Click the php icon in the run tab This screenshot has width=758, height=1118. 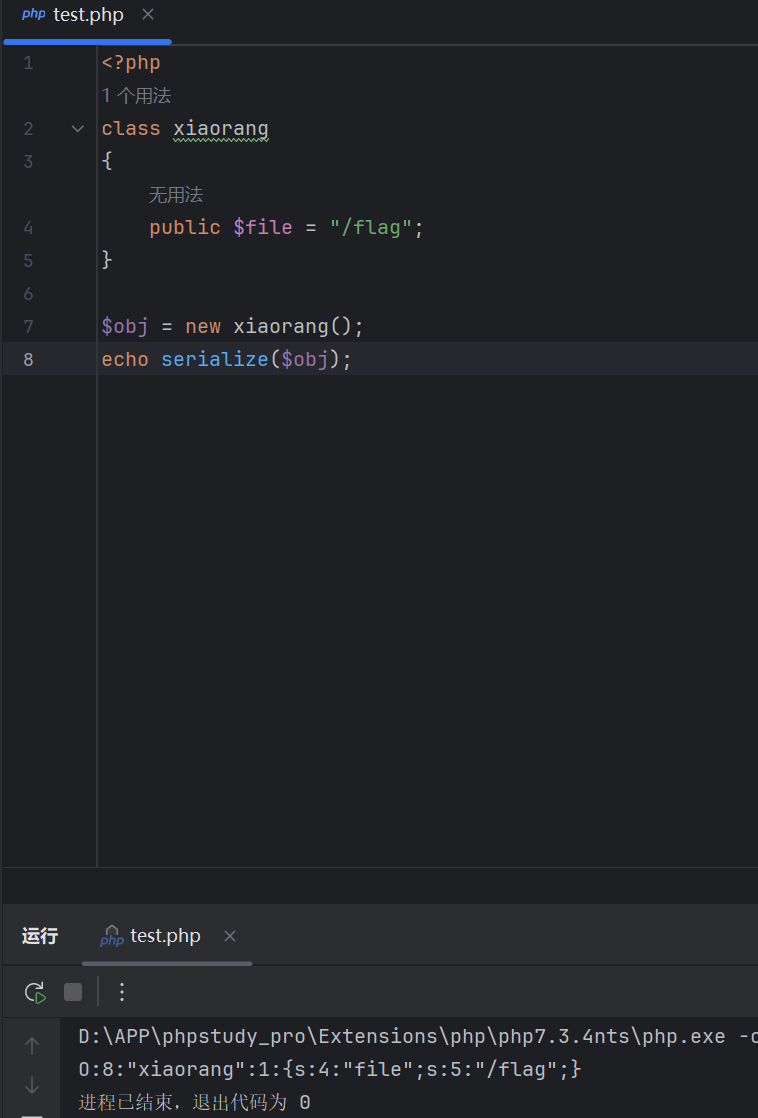point(112,936)
